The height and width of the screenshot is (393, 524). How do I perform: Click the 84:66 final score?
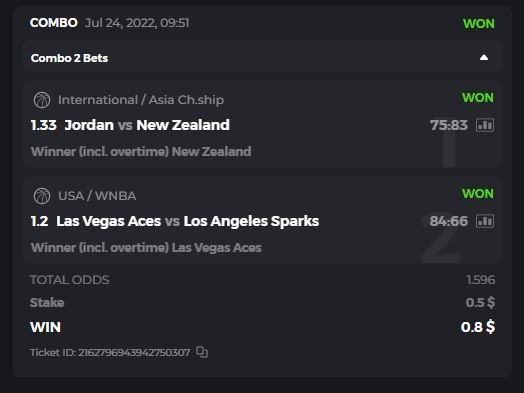tap(449, 221)
